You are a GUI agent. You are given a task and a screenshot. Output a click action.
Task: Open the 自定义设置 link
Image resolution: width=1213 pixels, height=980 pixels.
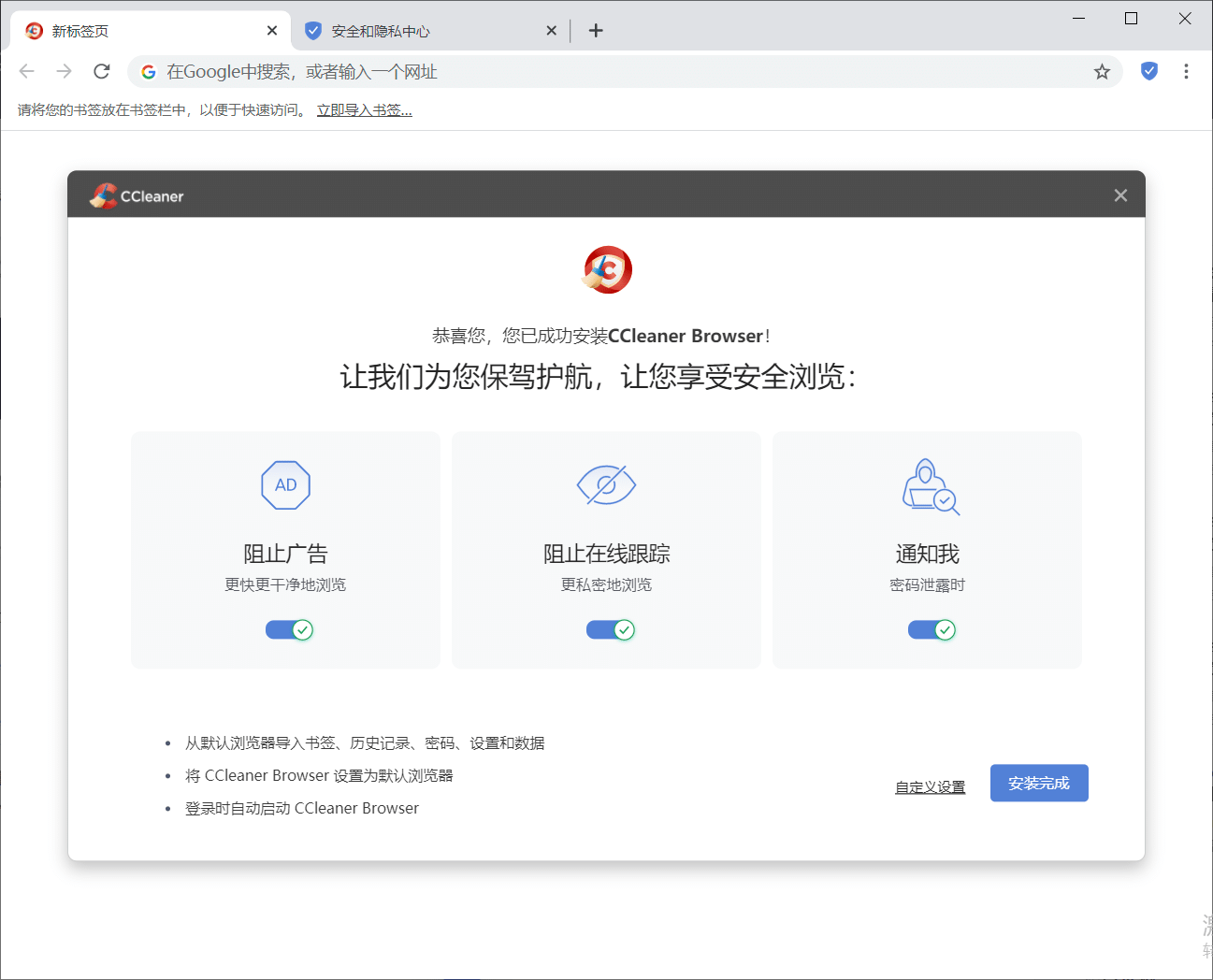930,787
